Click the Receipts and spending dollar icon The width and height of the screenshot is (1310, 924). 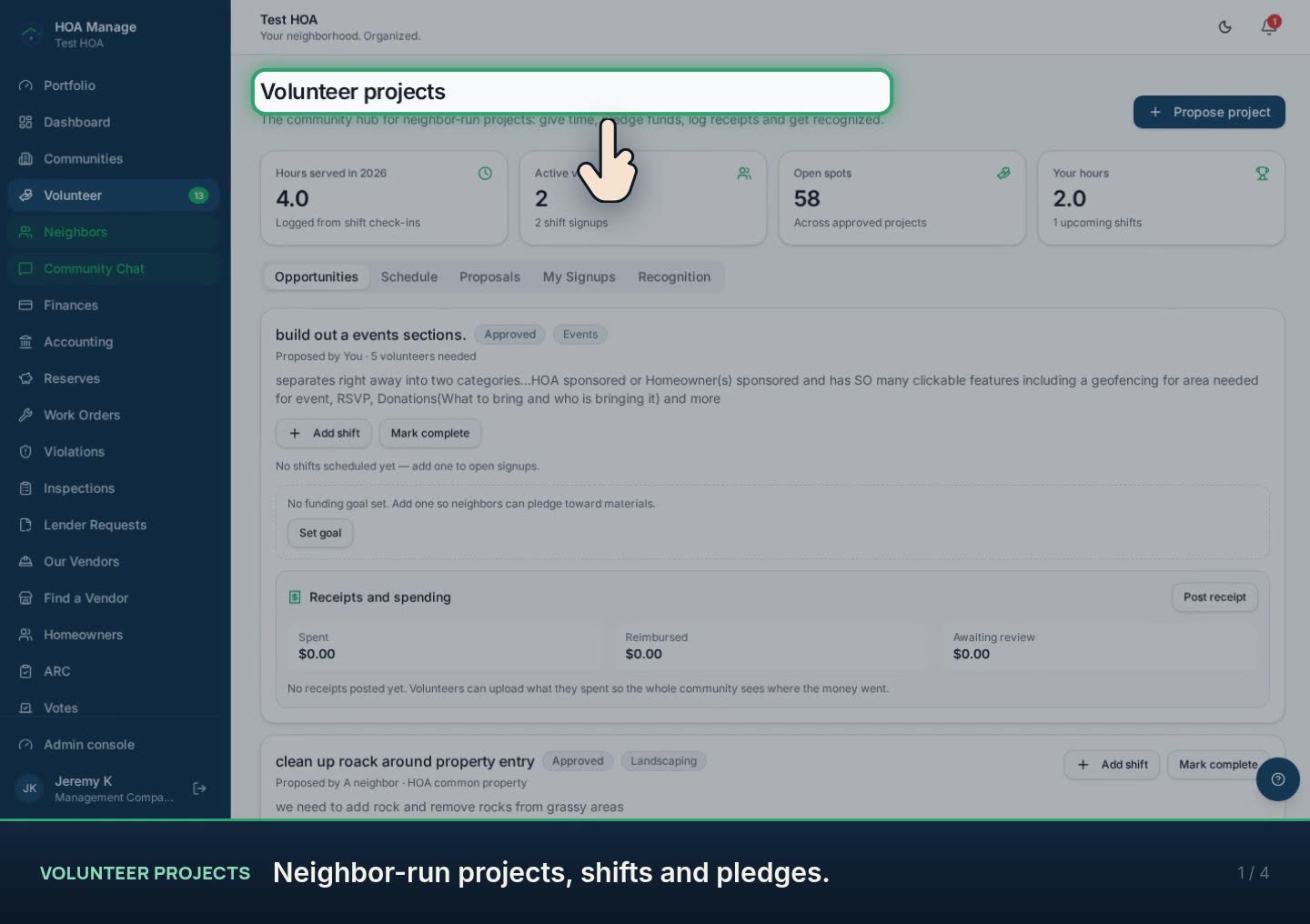click(295, 598)
